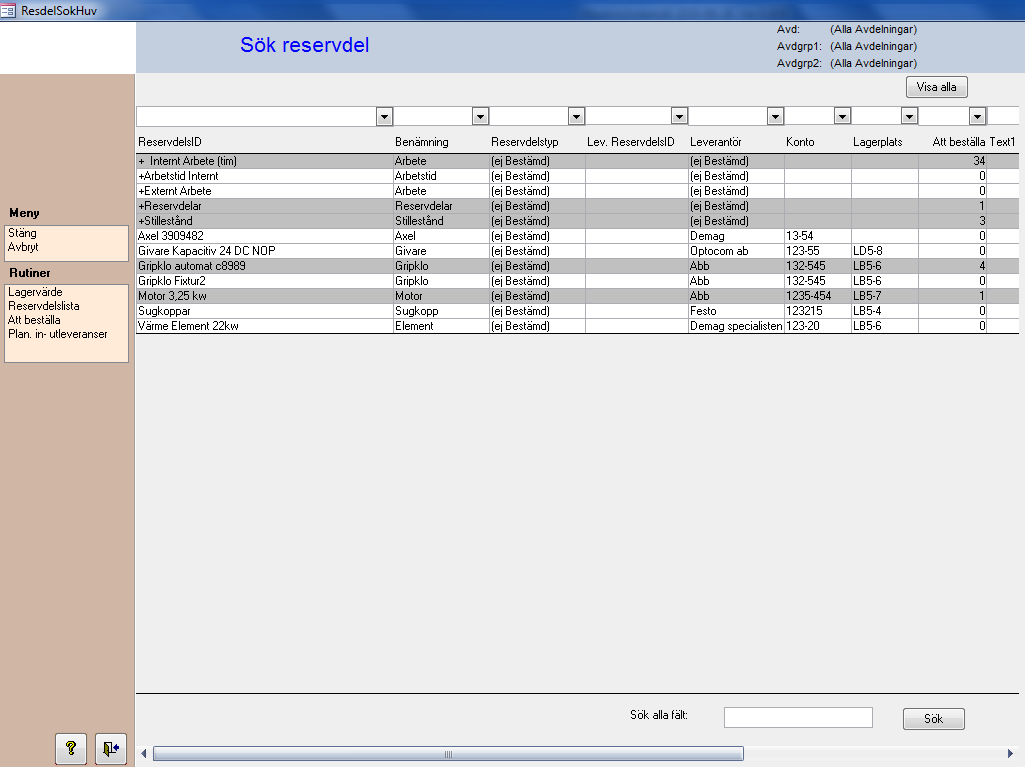The height and width of the screenshot is (767, 1025).
Task: Select the +Externt Arbete row
Action: coord(577,191)
